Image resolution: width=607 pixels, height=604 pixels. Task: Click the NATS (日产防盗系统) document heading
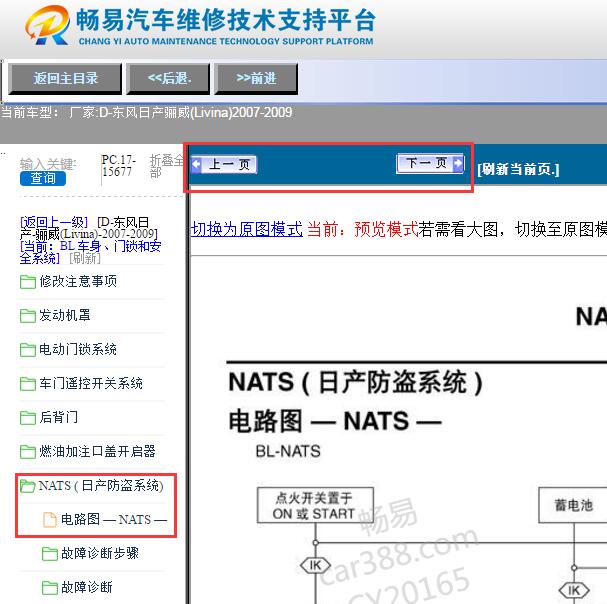pos(355,383)
